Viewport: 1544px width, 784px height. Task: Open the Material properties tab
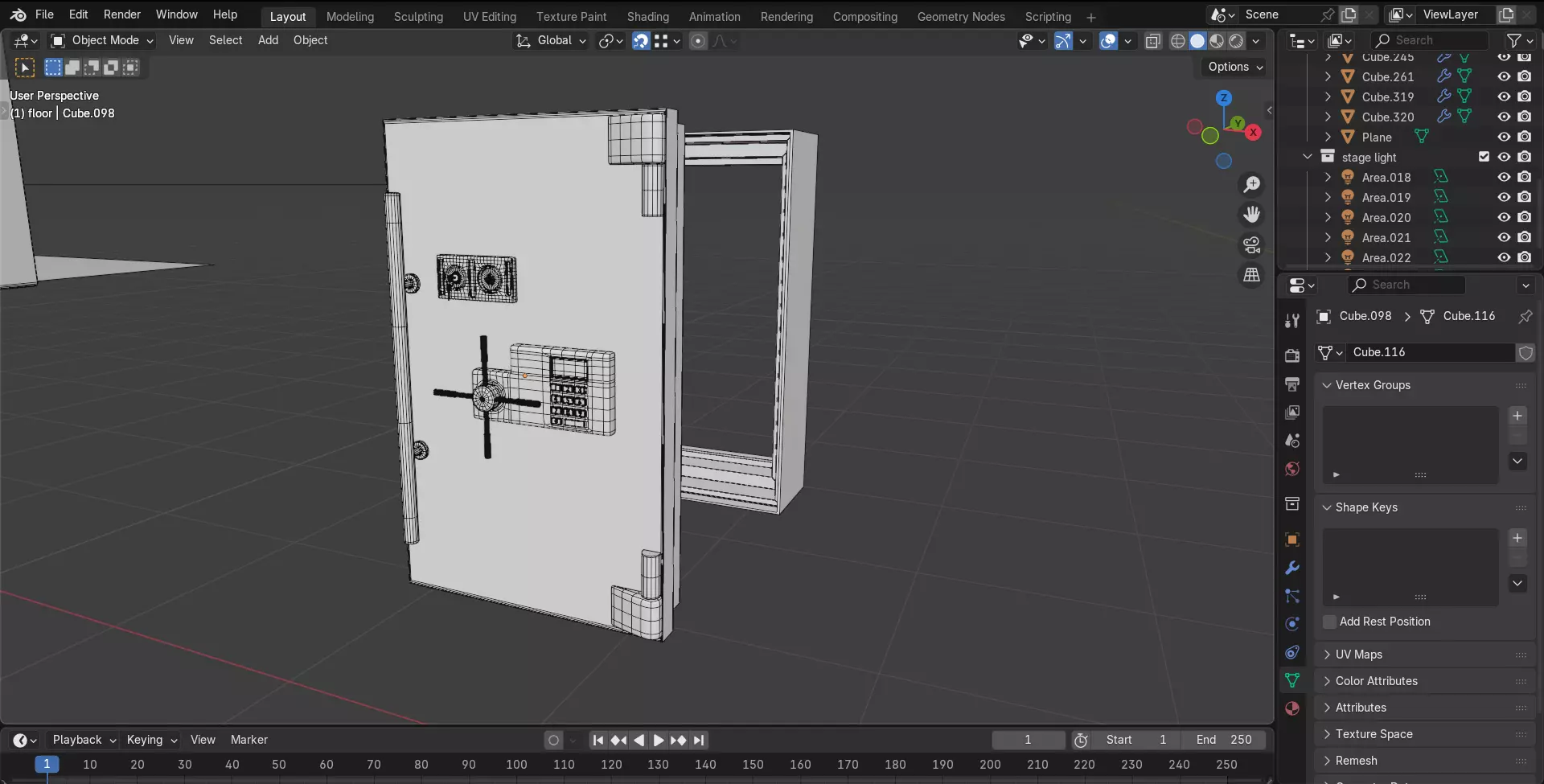[1292, 708]
